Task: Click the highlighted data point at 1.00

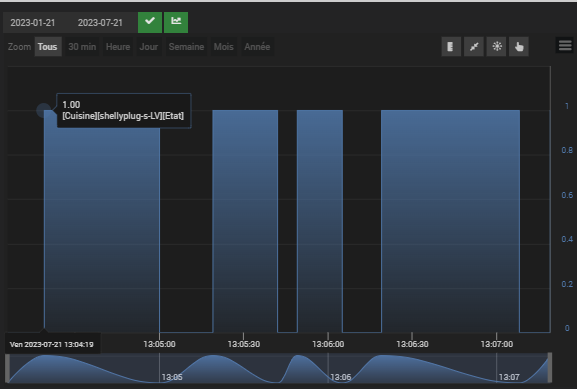Action: pyautogui.click(x=44, y=110)
